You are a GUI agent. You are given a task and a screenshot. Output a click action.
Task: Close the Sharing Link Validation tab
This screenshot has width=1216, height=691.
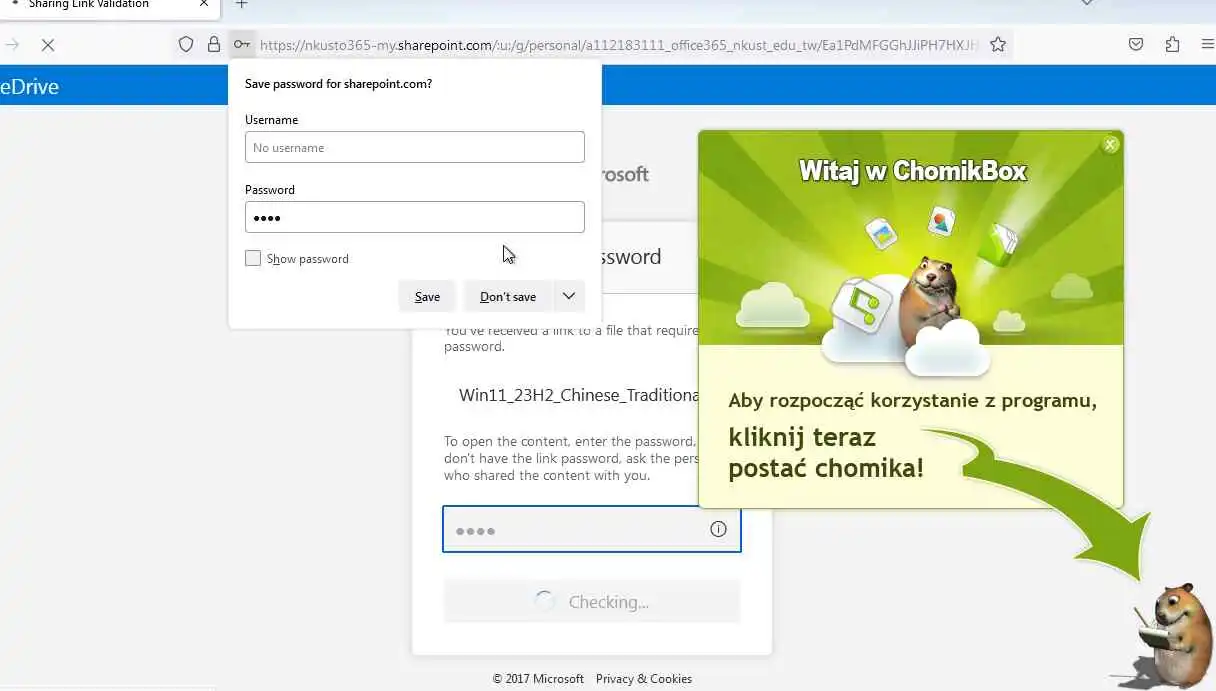[x=204, y=4]
